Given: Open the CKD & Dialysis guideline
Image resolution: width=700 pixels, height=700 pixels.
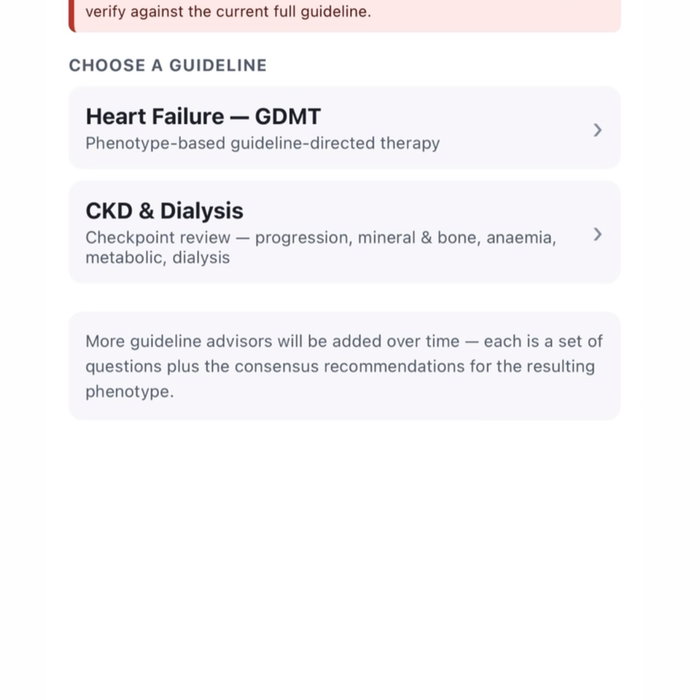Looking at the screenshot, I should [344, 232].
